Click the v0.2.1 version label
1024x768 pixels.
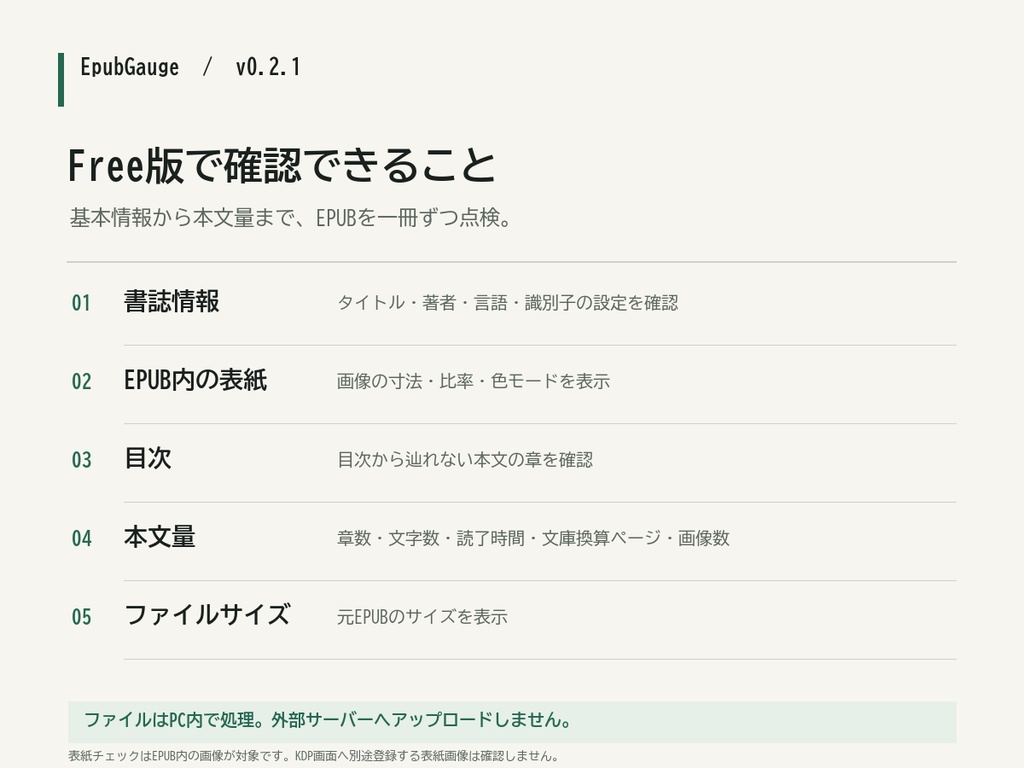coord(268,67)
